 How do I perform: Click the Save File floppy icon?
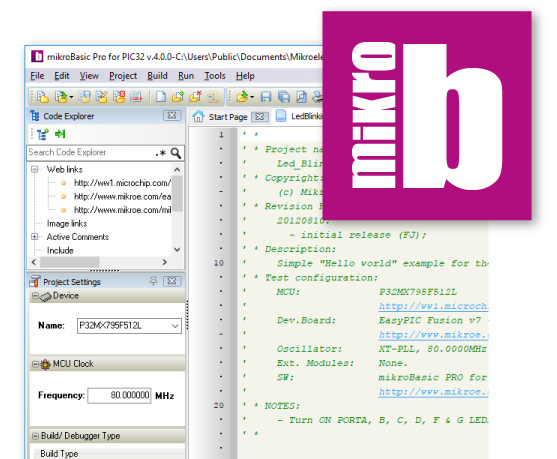click(x=266, y=97)
